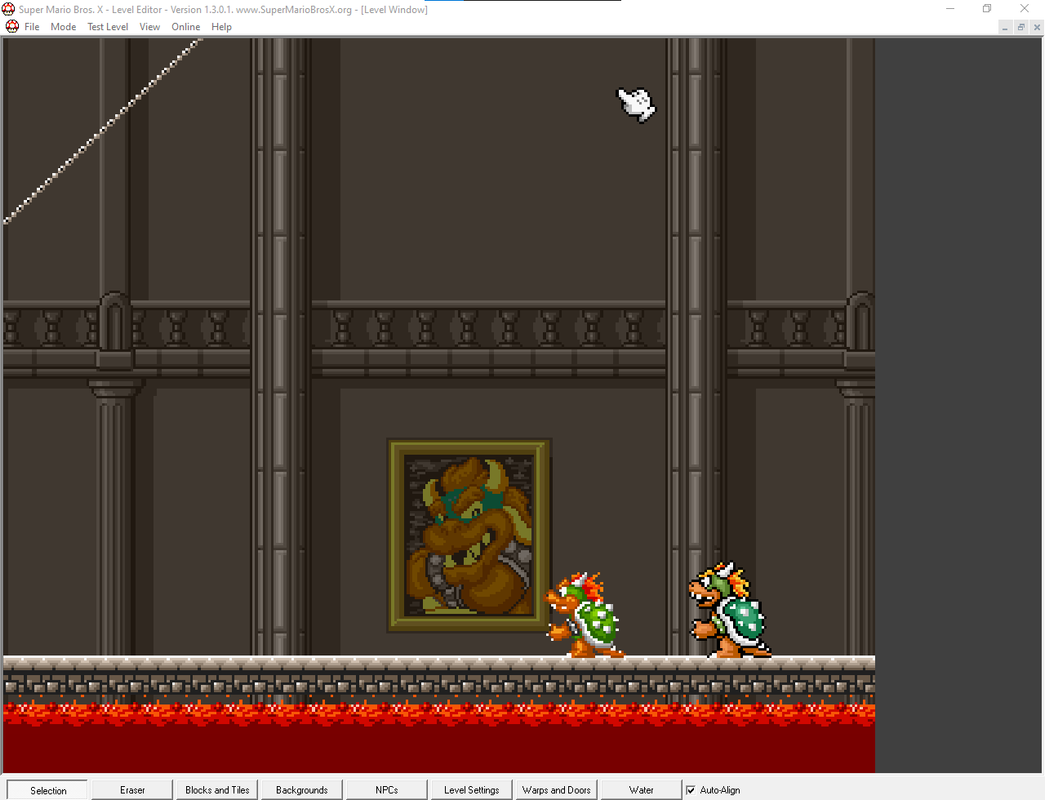Open the File menu
The width and height of the screenshot is (1045, 800).
[x=31, y=27]
